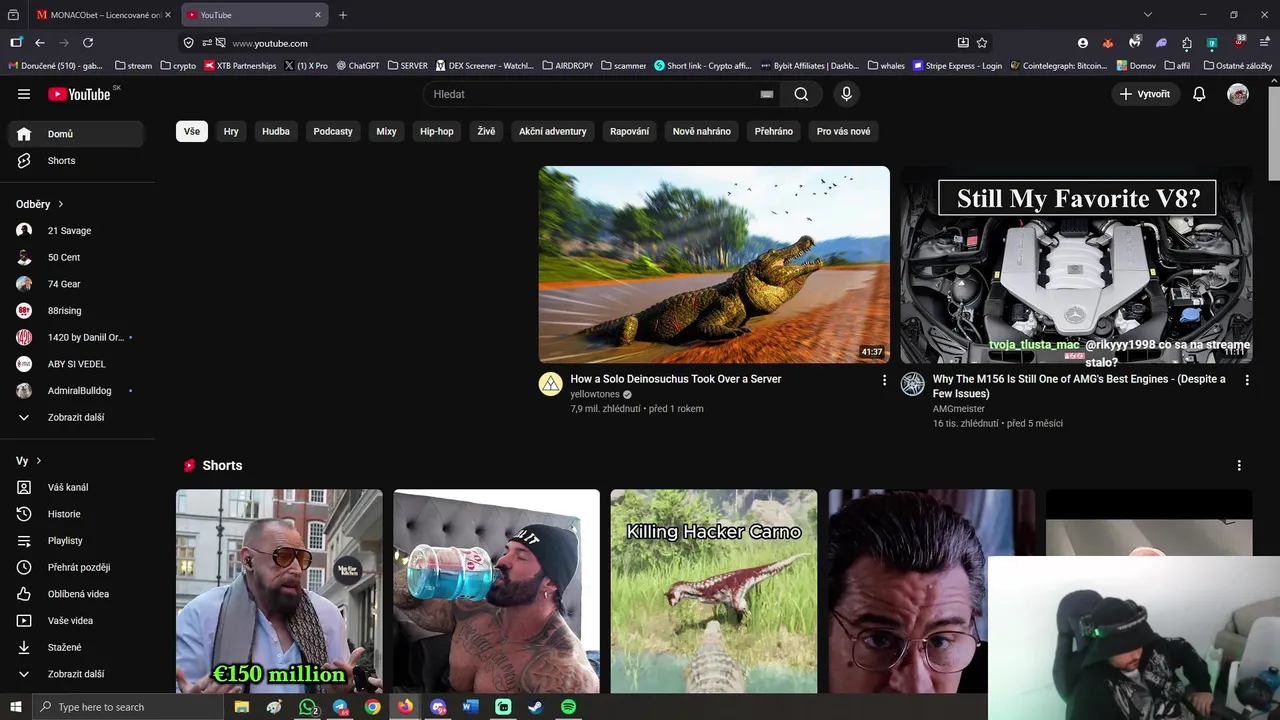Expand subscriptions with Zobrazit další

76,418
